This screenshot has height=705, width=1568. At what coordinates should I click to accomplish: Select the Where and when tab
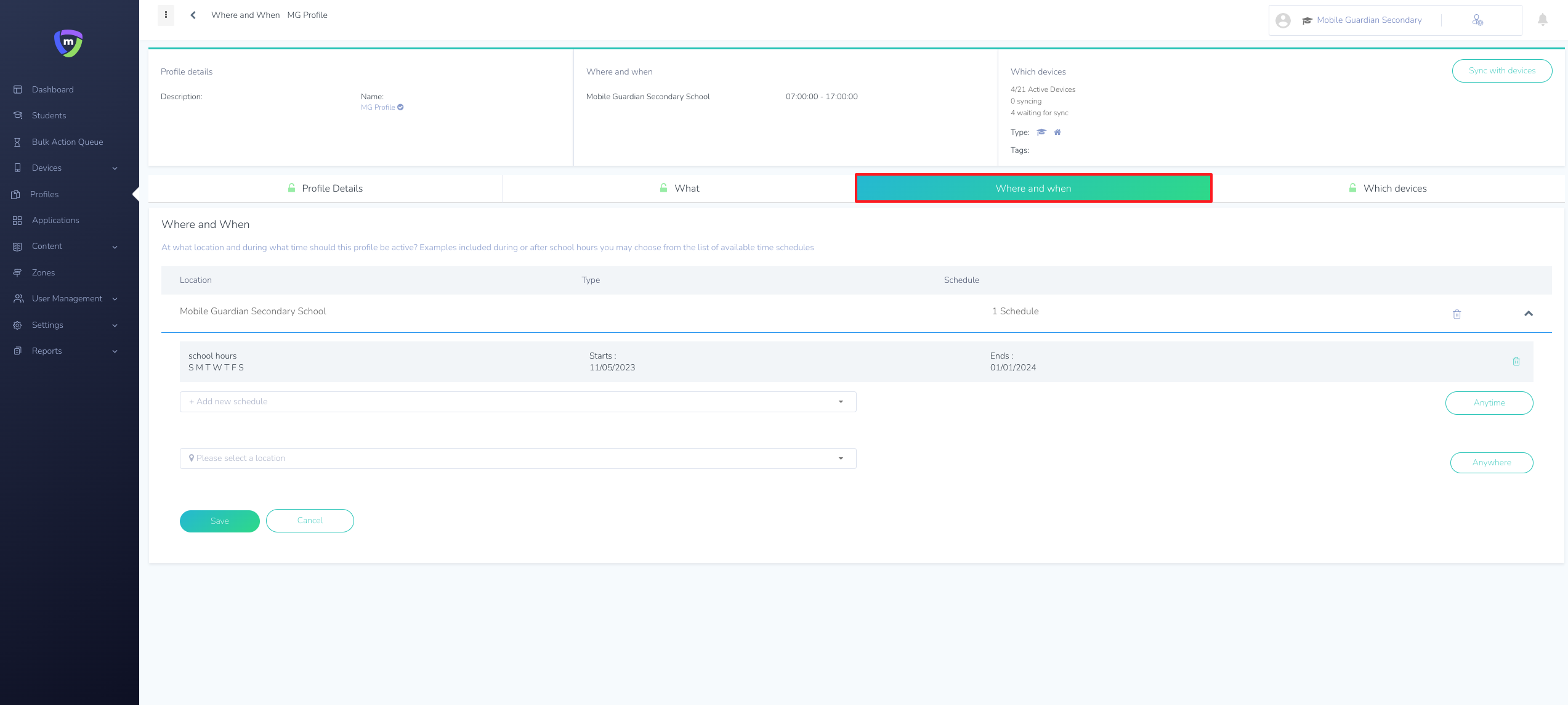coord(1033,189)
